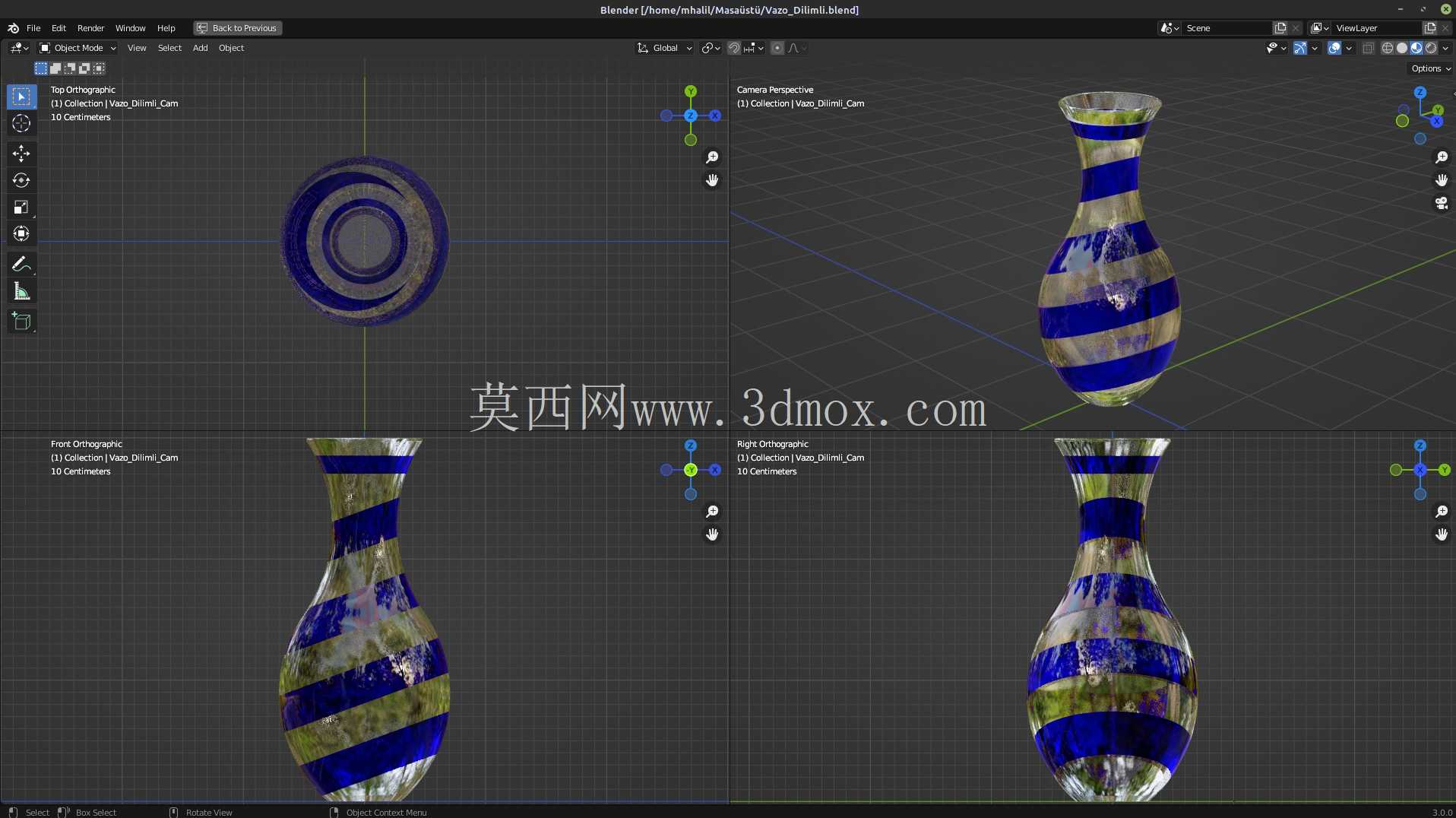The width and height of the screenshot is (1456, 818).
Task: Click the Blender logo menu icon
Action: (13, 28)
